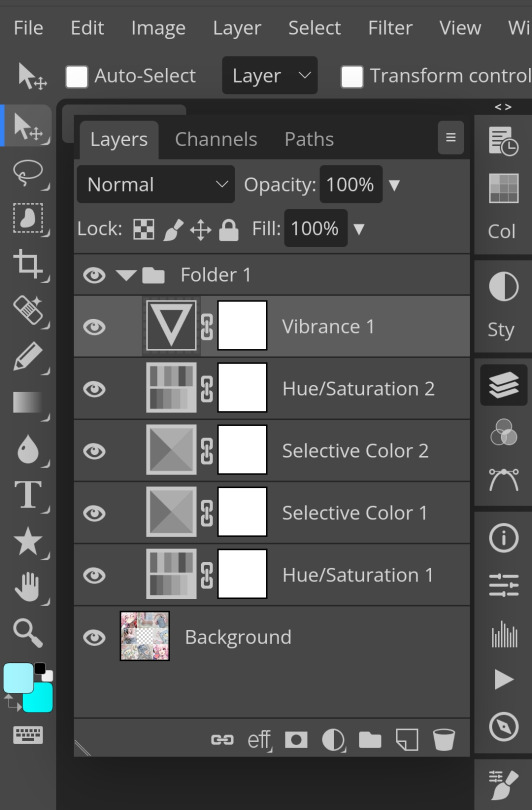Open the Edit menu

pos(87,28)
